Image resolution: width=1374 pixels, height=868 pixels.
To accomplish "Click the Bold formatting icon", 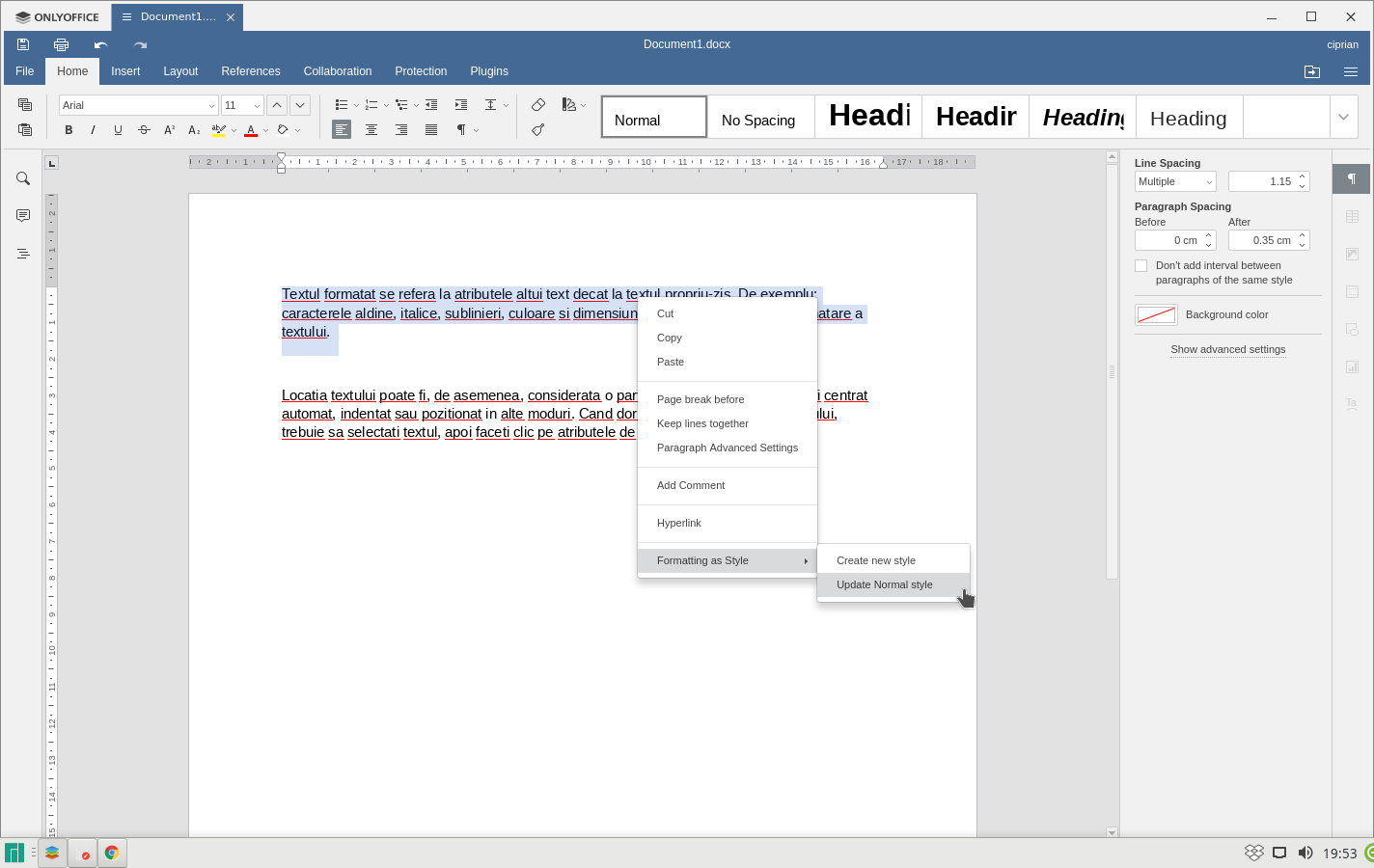I will pos(69,130).
